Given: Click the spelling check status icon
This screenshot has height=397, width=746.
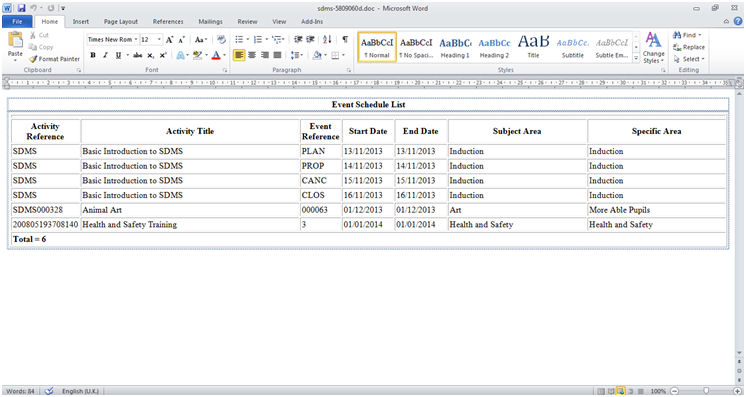Looking at the screenshot, I should [x=49, y=391].
